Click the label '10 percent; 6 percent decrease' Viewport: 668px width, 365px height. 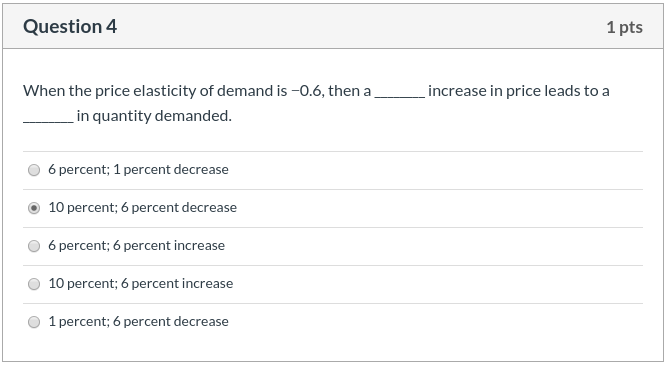(143, 207)
